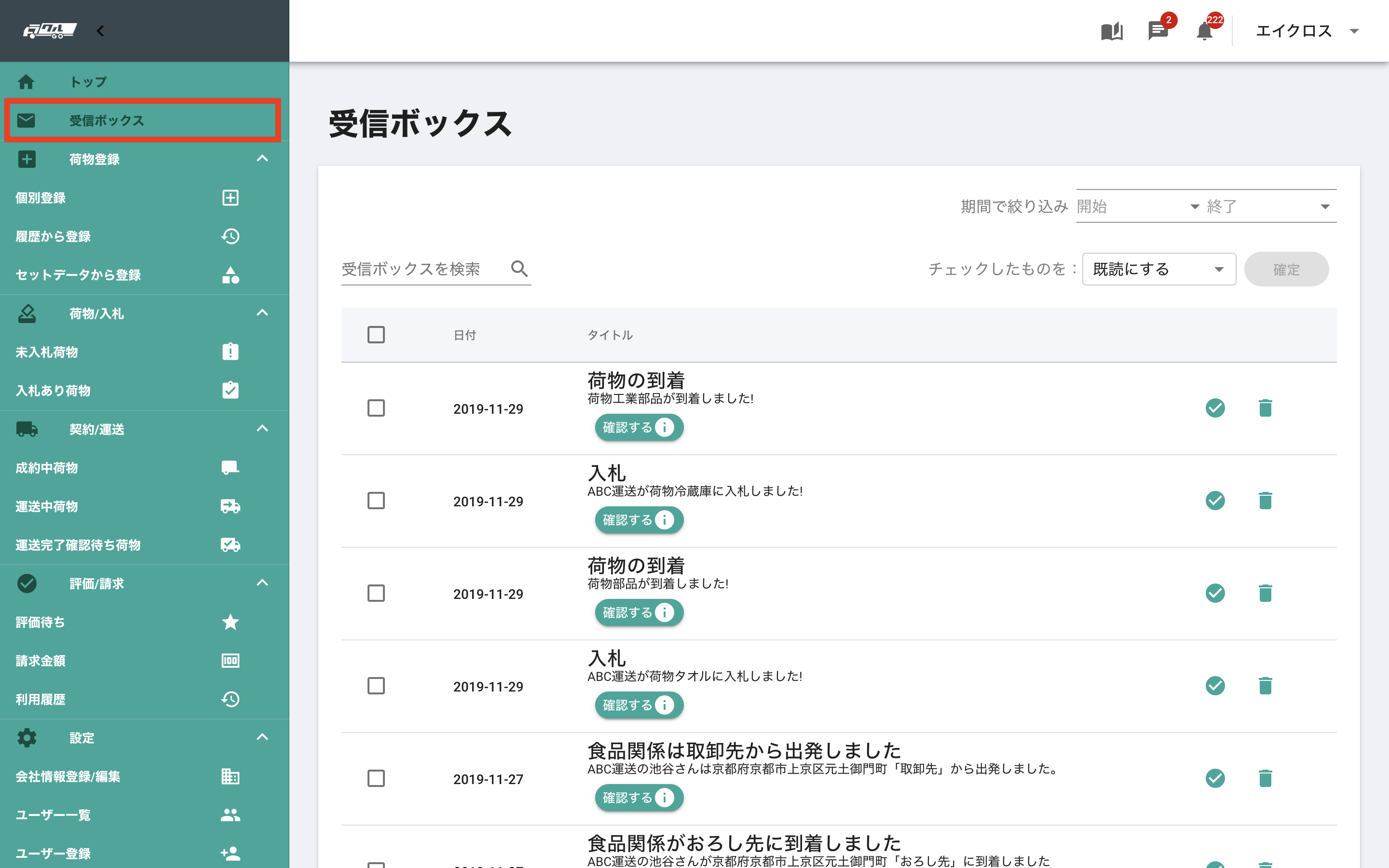Image resolution: width=1389 pixels, height=868 pixels.
Task: Delete 食品関係は取卸先から出発しました message
Action: coord(1265,778)
